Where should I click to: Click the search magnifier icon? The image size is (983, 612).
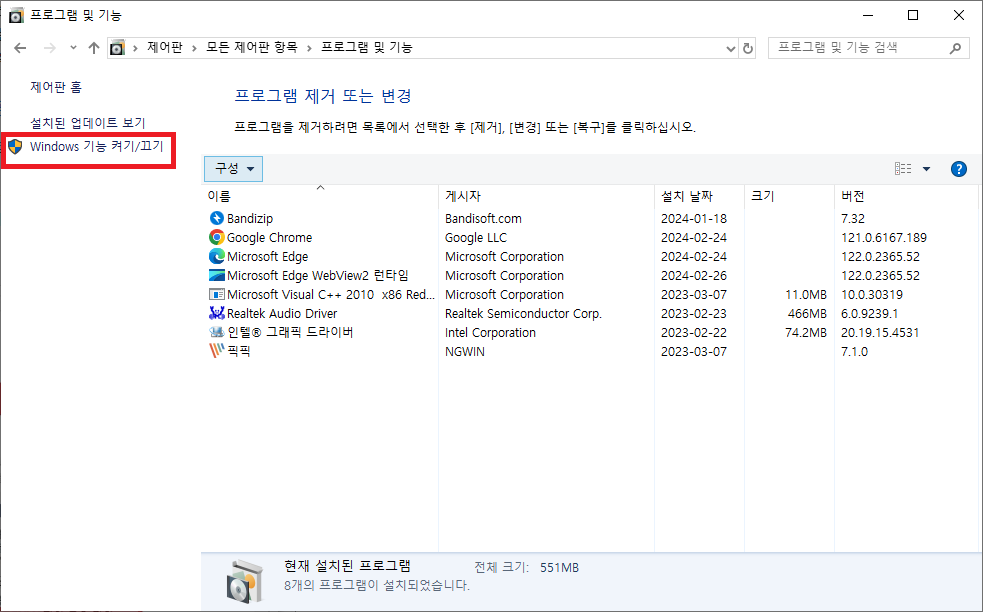pyautogui.click(x=955, y=48)
